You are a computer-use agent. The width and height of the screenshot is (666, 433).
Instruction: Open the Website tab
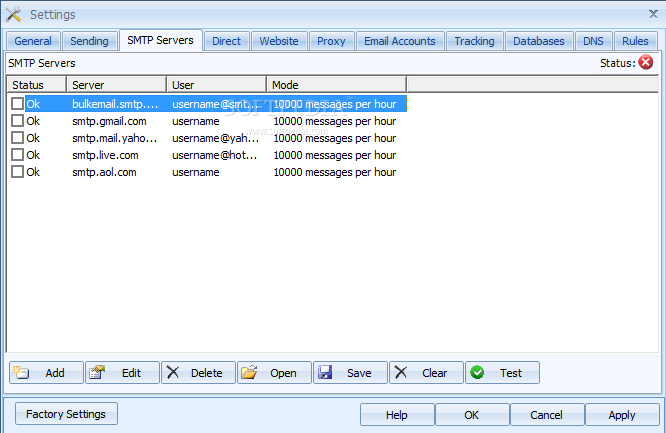coord(279,41)
